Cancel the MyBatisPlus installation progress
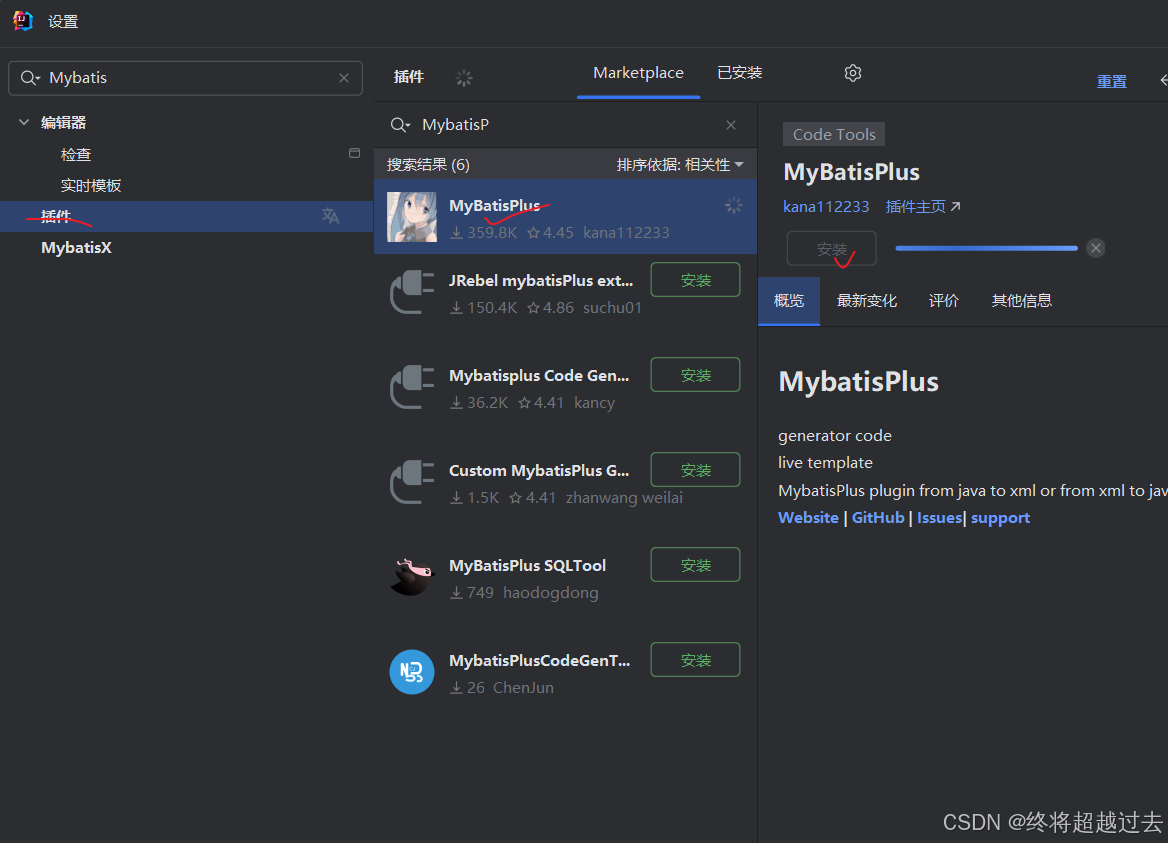Image resolution: width=1168 pixels, height=843 pixels. click(x=1096, y=248)
